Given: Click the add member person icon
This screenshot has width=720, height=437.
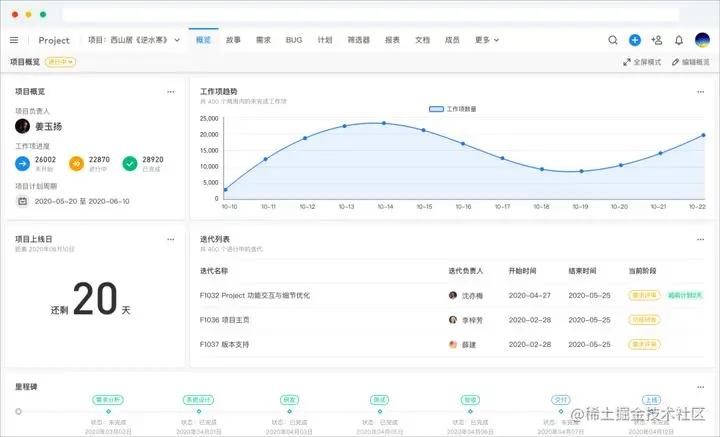Looking at the screenshot, I should tap(657, 40).
